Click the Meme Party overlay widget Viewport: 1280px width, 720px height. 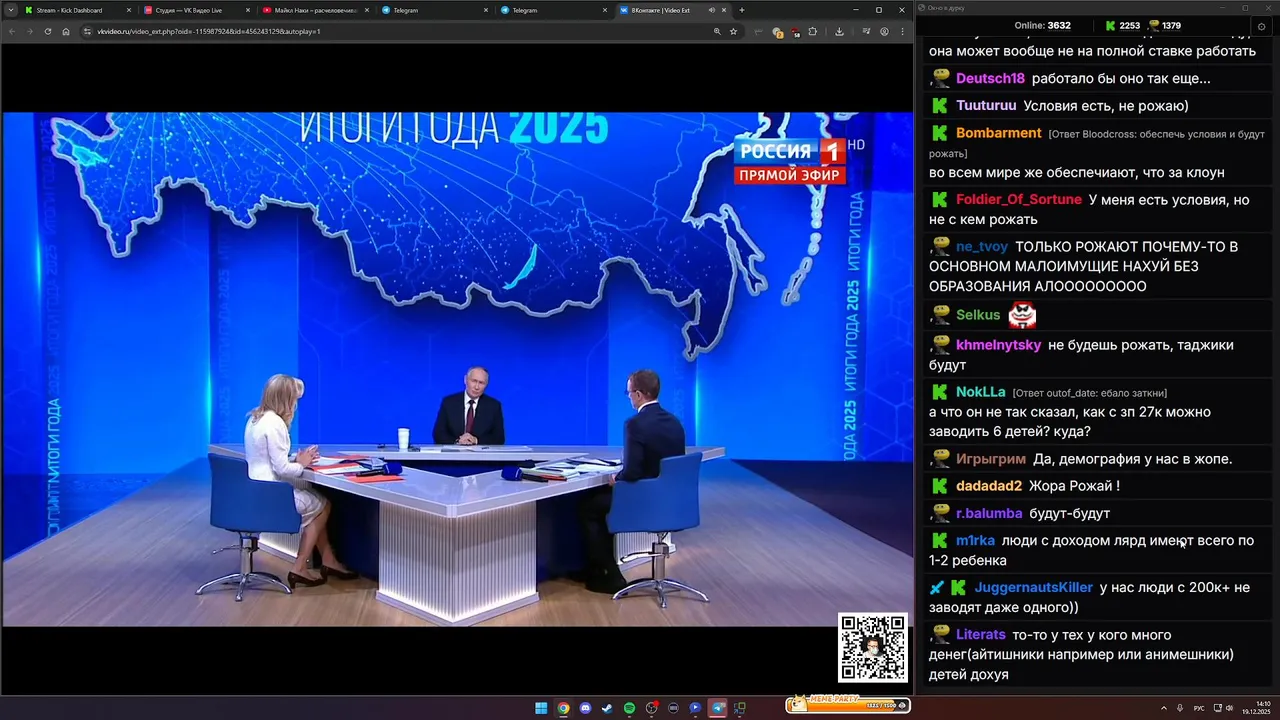point(848,704)
